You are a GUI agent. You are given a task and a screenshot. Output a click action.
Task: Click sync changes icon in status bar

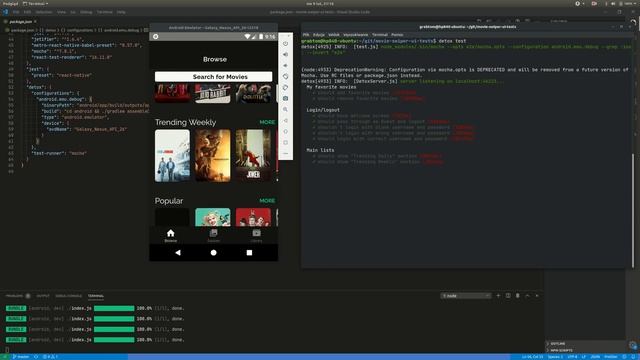coord(36,357)
